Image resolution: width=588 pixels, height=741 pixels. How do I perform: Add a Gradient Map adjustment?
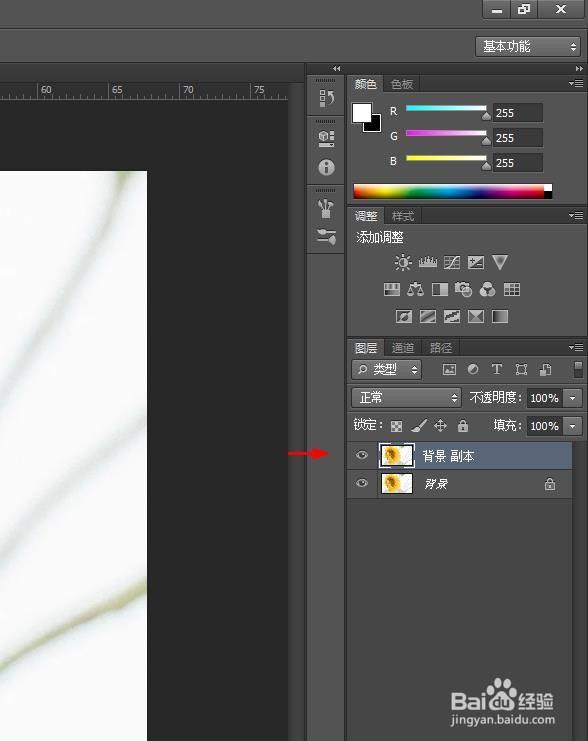coord(500,316)
